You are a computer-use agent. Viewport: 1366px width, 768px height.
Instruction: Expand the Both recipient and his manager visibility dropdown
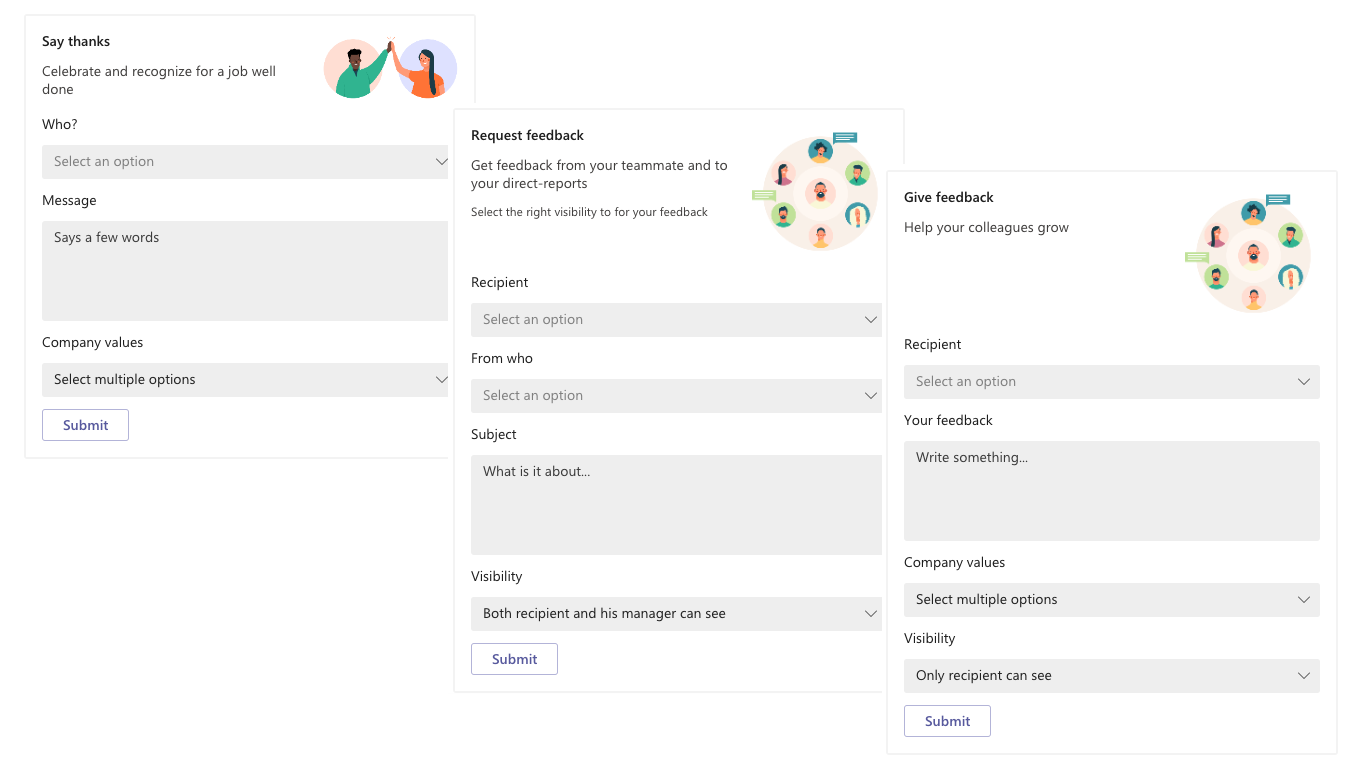tap(675, 614)
